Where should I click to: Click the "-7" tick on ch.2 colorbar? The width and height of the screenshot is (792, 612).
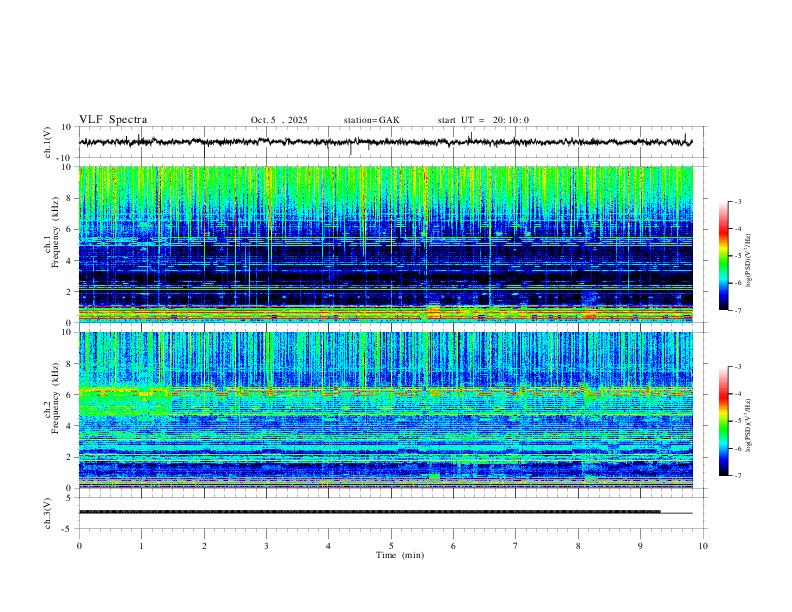pyautogui.click(x=737, y=476)
